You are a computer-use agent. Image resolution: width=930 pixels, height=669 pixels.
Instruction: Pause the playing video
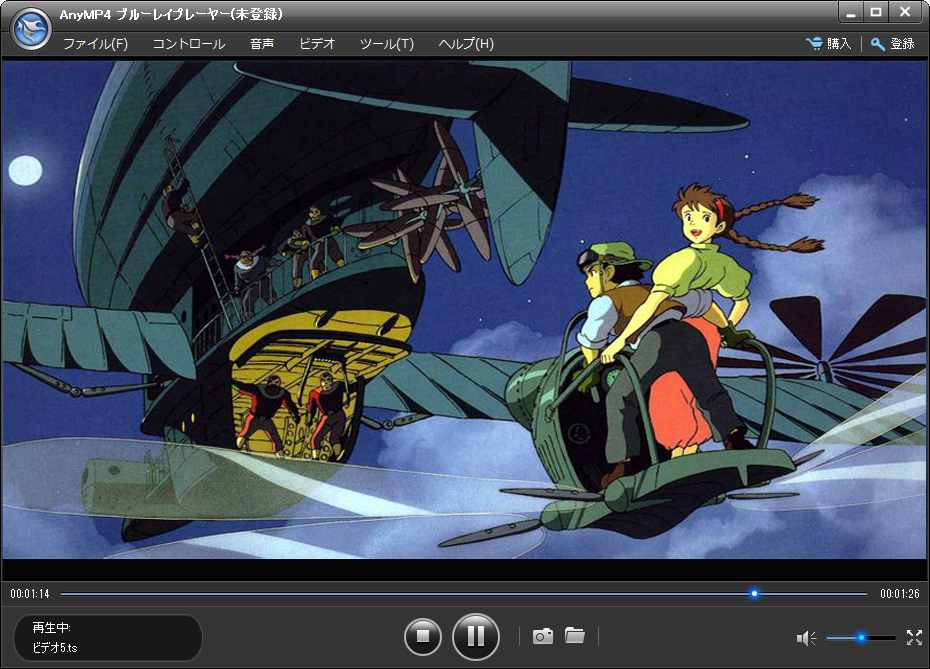(476, 636)
